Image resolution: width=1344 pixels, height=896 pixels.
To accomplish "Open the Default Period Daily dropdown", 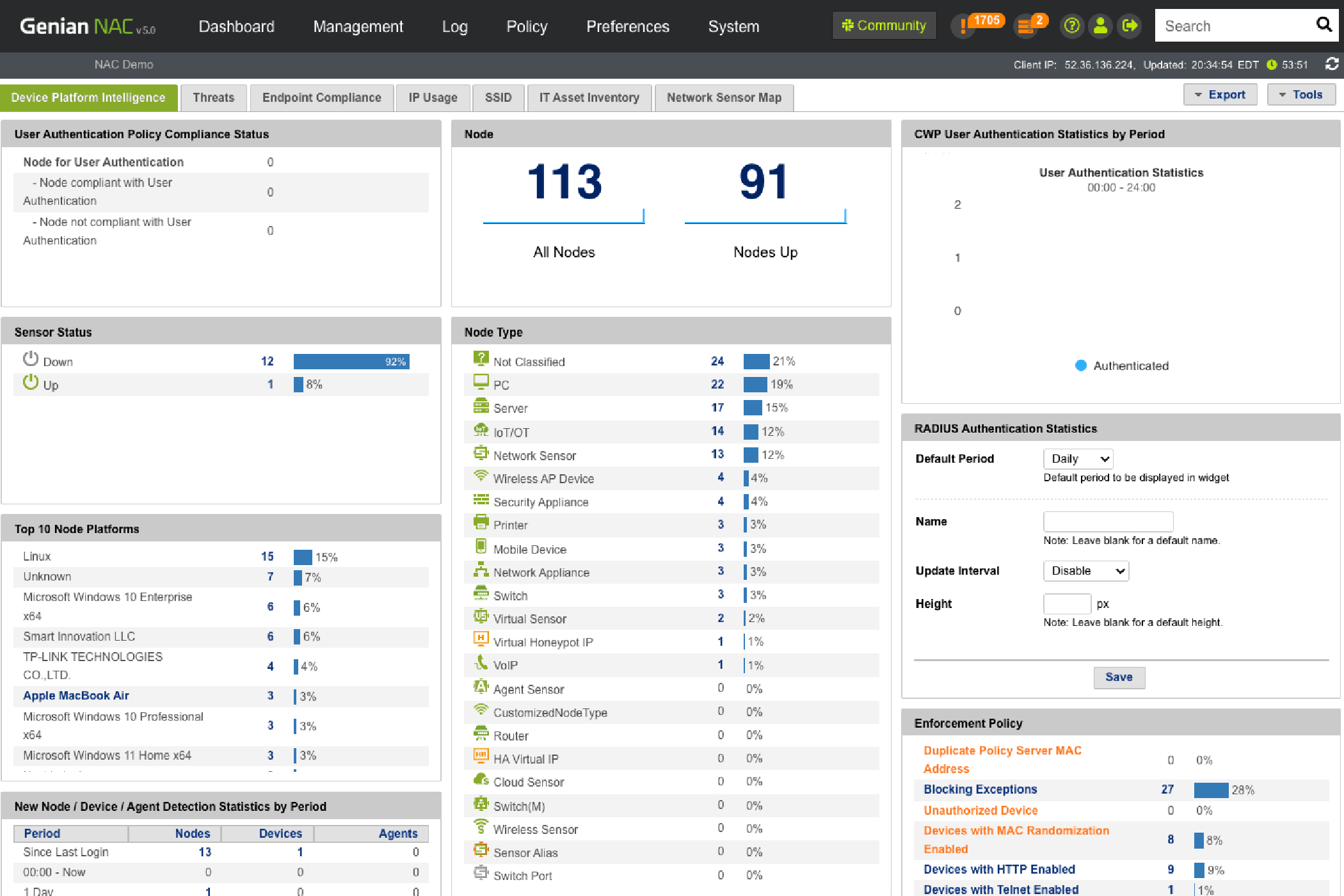I will (x=1078, y=459).
